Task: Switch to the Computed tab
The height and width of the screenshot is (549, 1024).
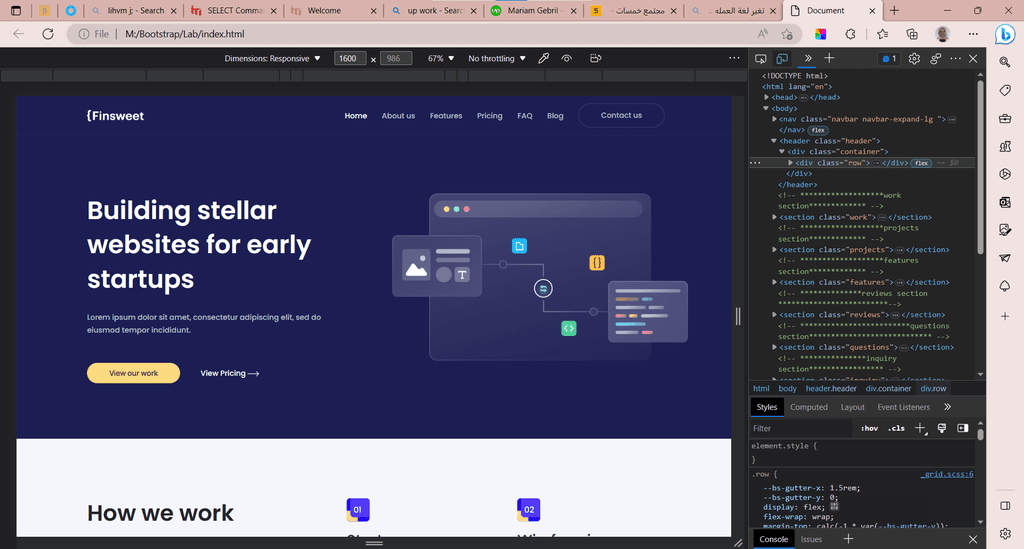Action: (x=808, y=407)
